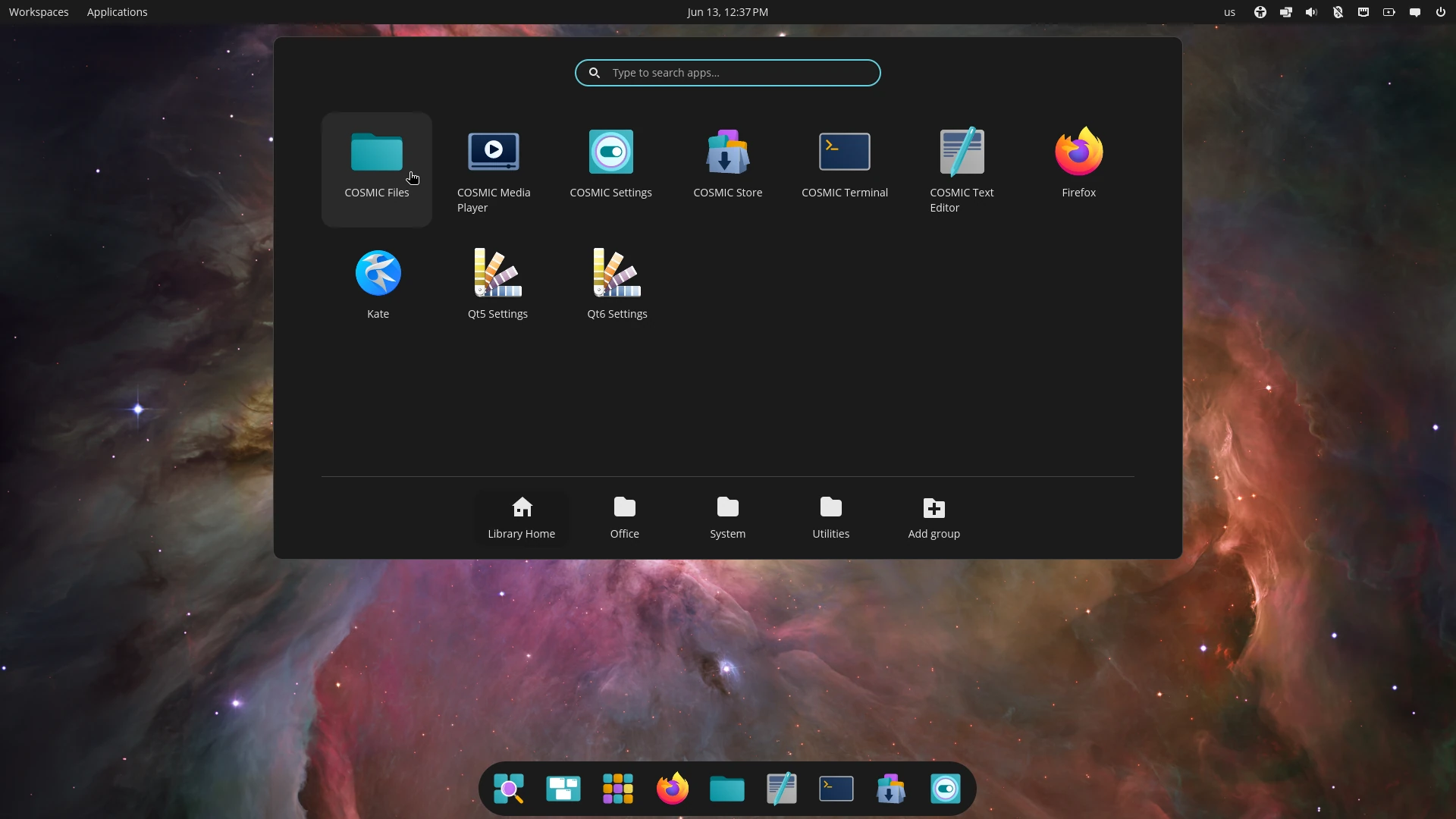Open Workspaces from the top panel
Viewport: 1456px width, 819px height.
coord(39,12)
